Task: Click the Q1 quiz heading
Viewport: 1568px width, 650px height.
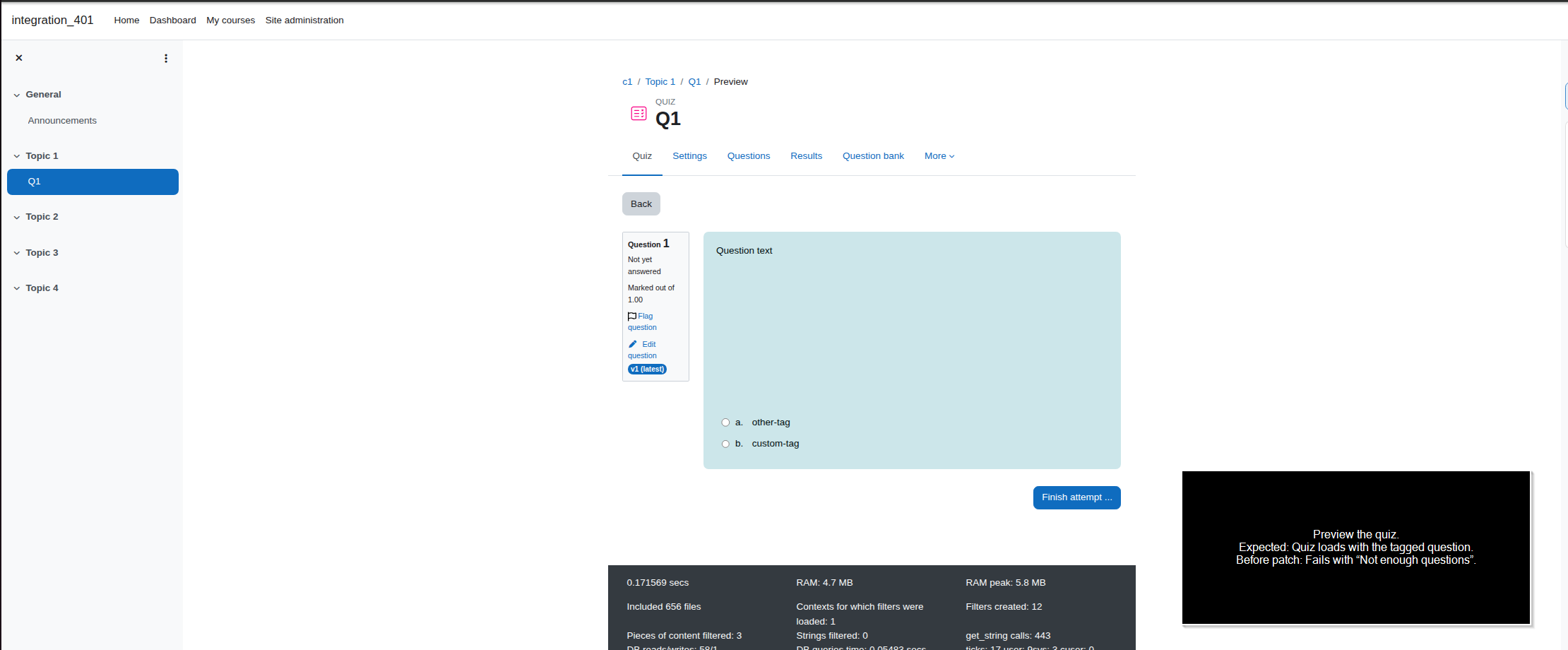Action: [668, 119]
